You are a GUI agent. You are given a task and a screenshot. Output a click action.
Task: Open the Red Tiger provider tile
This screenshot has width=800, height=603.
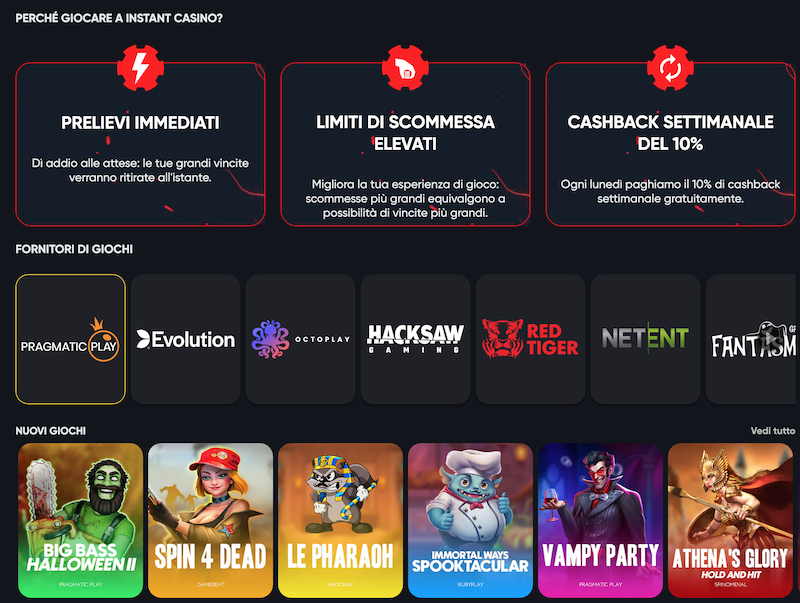coord(531,339)
